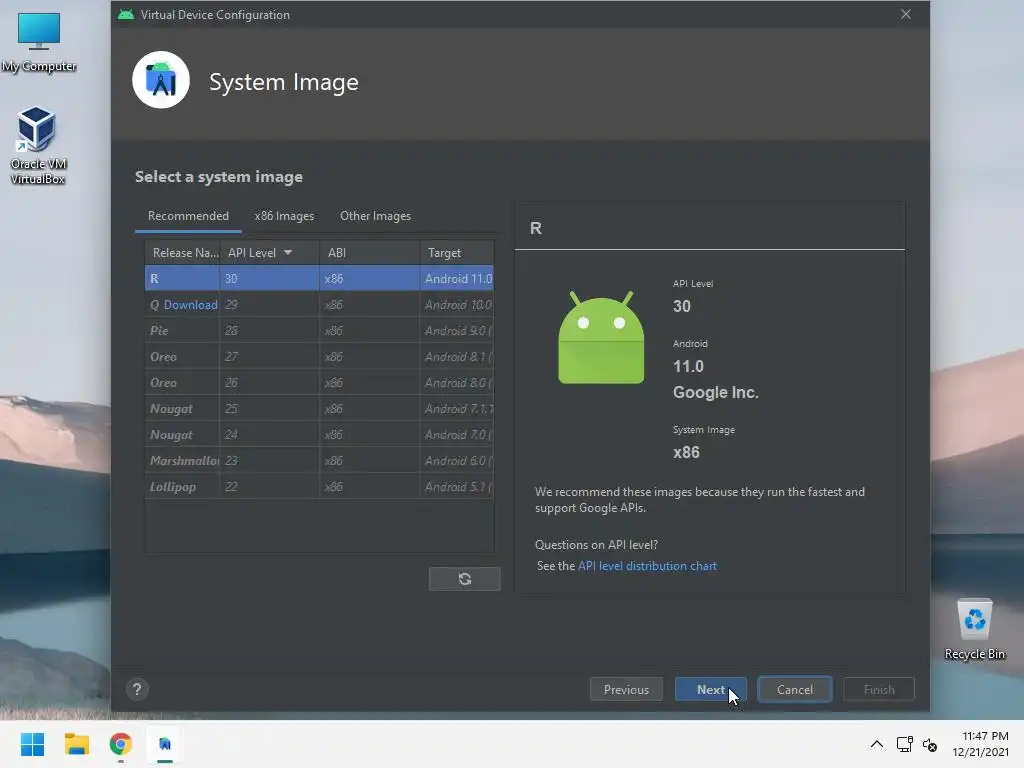This screenshot has height=768, width=1024.
Task: Switch to the x86 Images tab
Action: click(284, 216)
